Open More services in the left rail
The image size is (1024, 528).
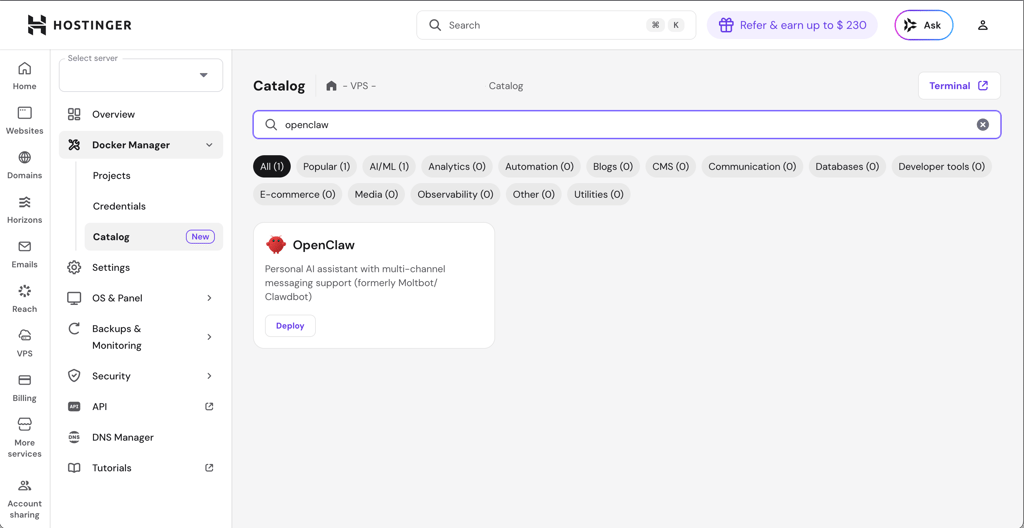click(25, 437)
